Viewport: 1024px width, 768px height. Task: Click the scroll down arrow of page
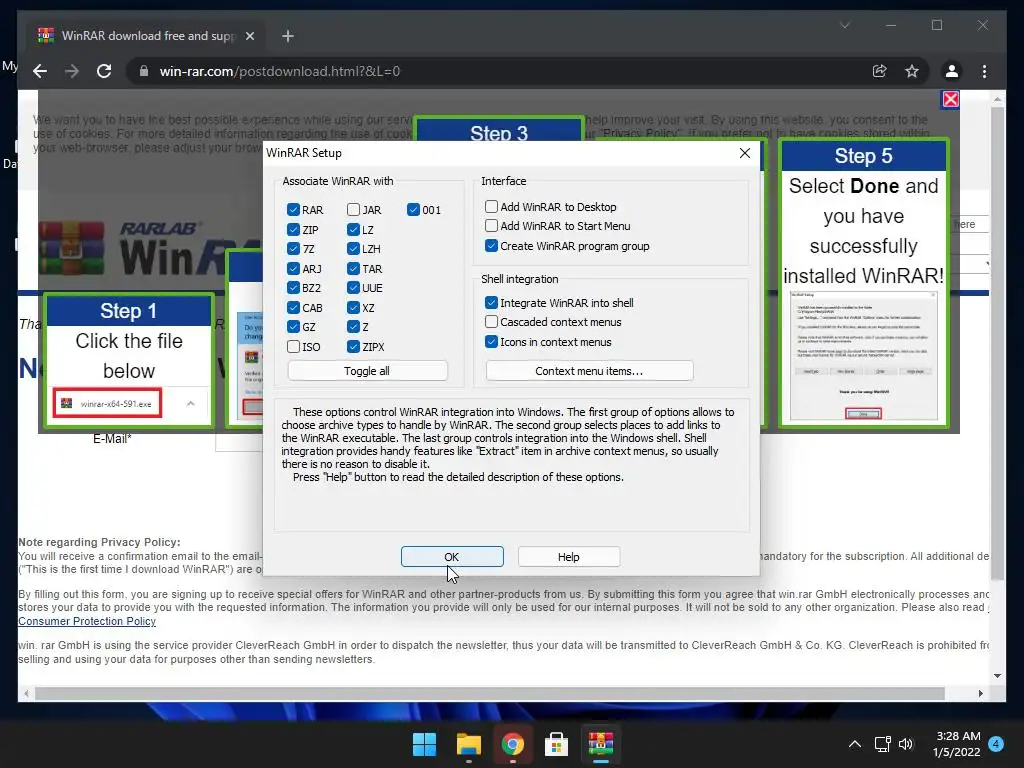[x=997, y=676]
